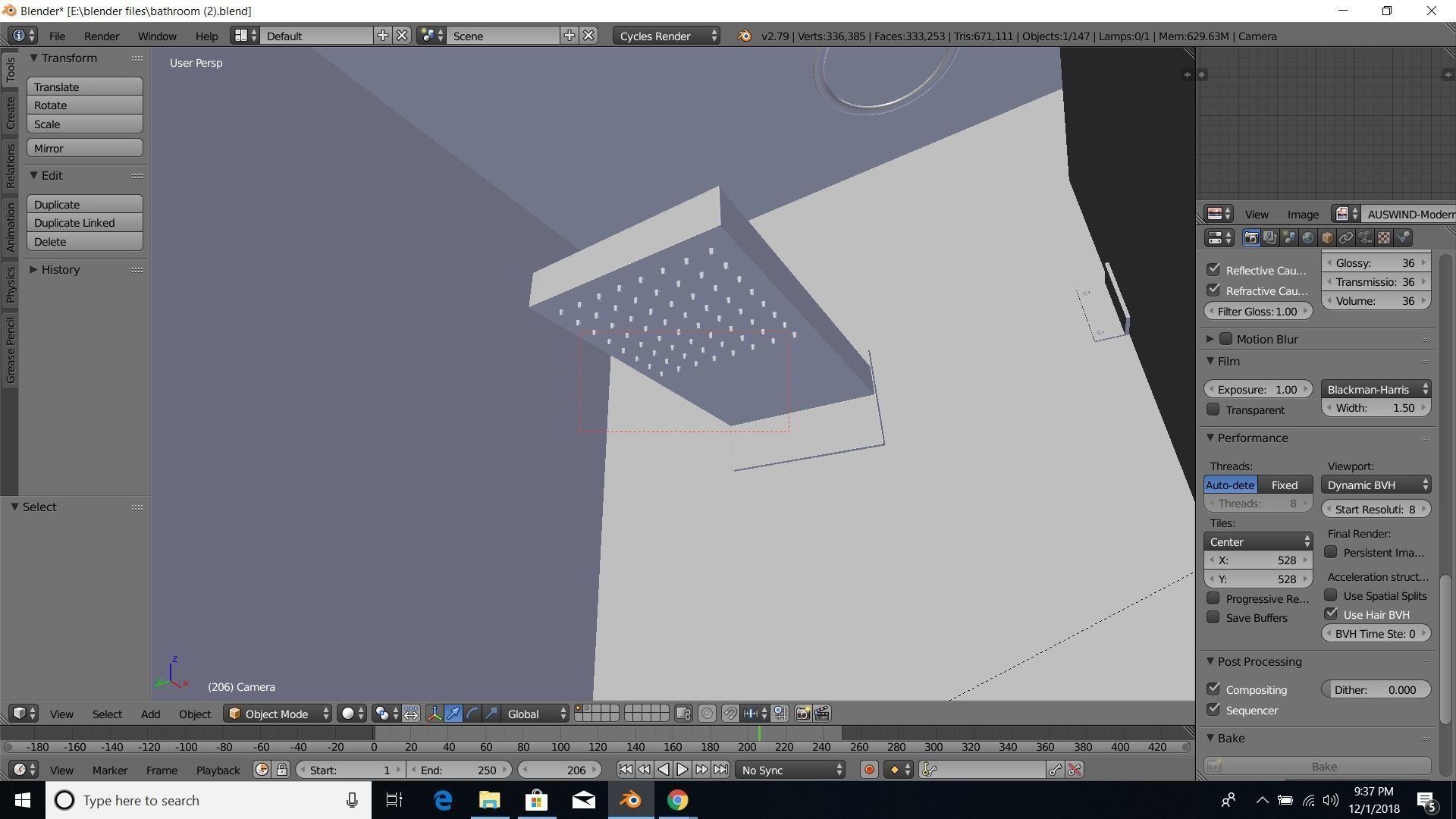1456x819 pixels.
Task: Open the Render menu
Action: click(x=101, y=36)
